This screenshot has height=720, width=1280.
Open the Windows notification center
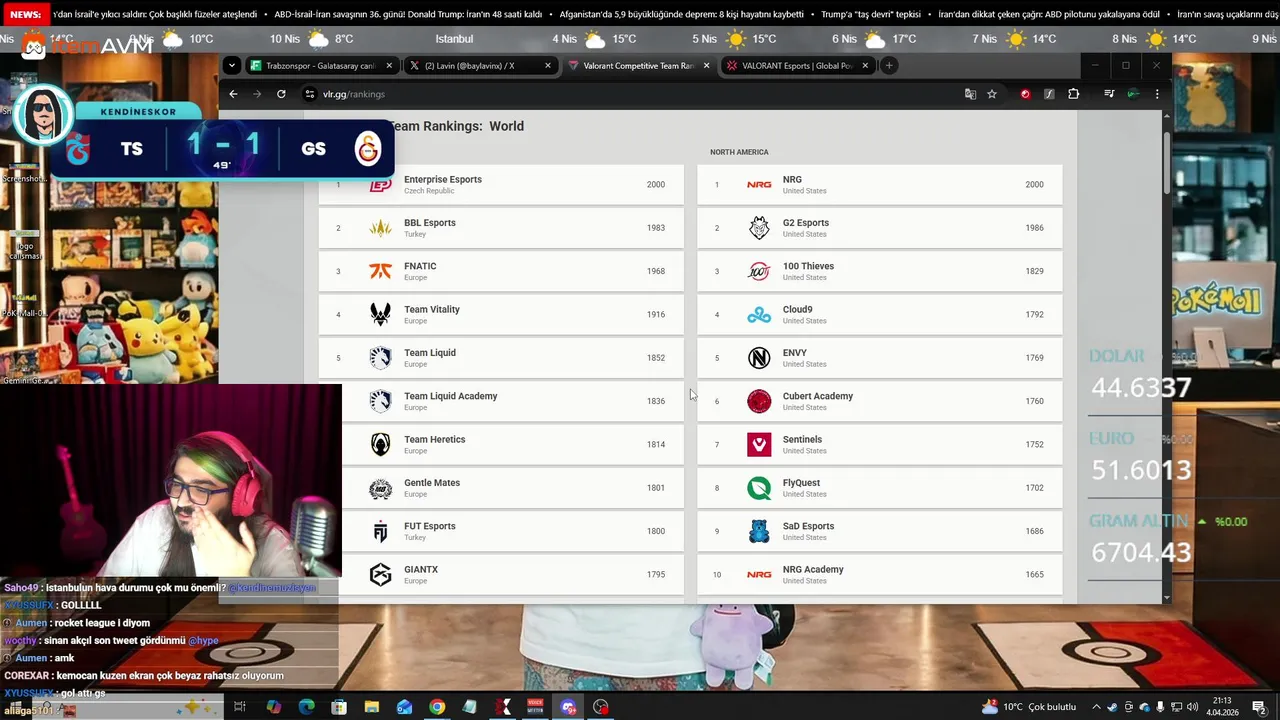(x=1259, y=707)
